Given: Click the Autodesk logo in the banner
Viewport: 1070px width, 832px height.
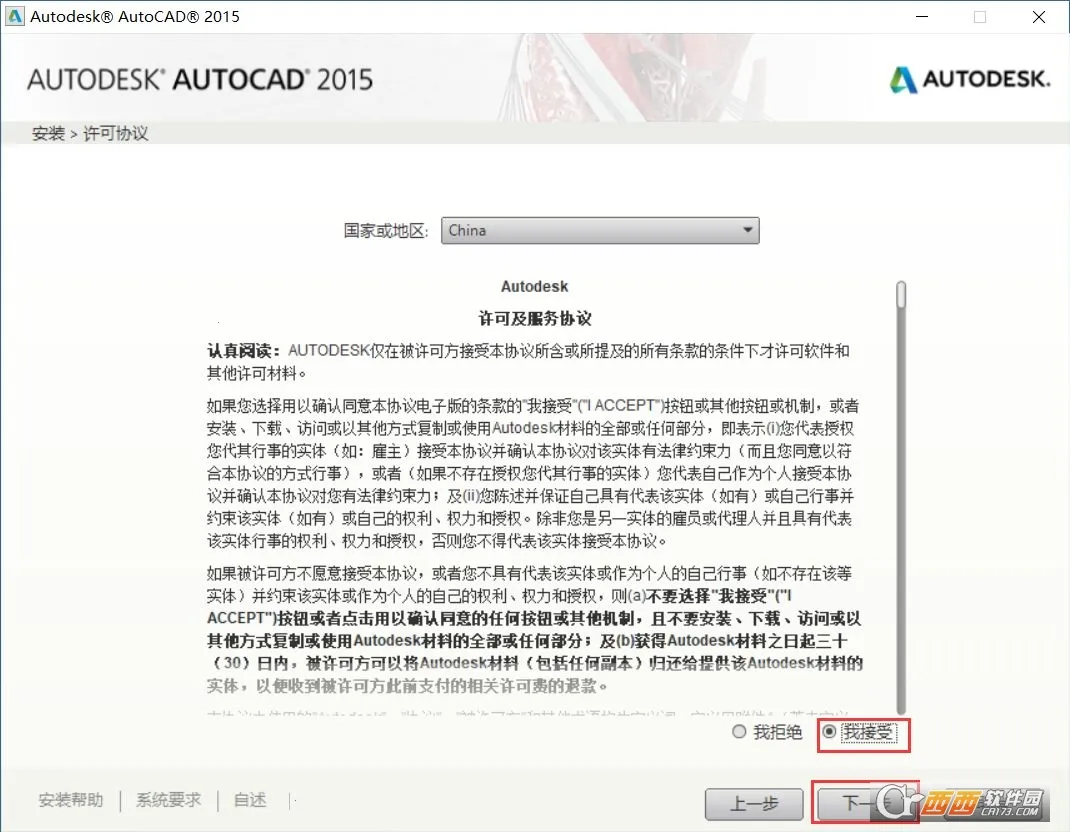Looking at the screenshot, I should click(x=969, y=78).
